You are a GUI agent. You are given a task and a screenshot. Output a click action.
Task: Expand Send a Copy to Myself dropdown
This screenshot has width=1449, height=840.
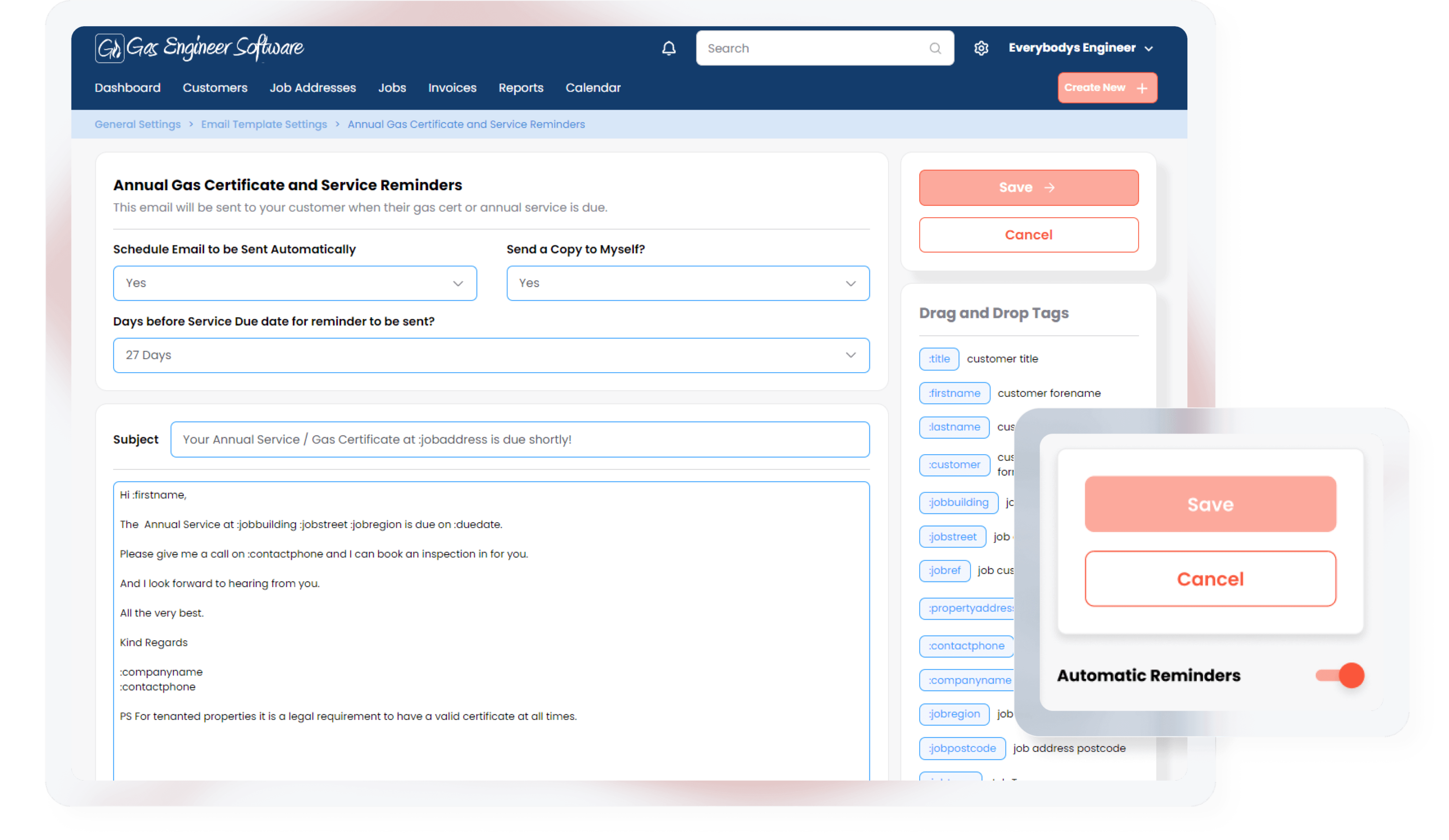tap(687, 283)
